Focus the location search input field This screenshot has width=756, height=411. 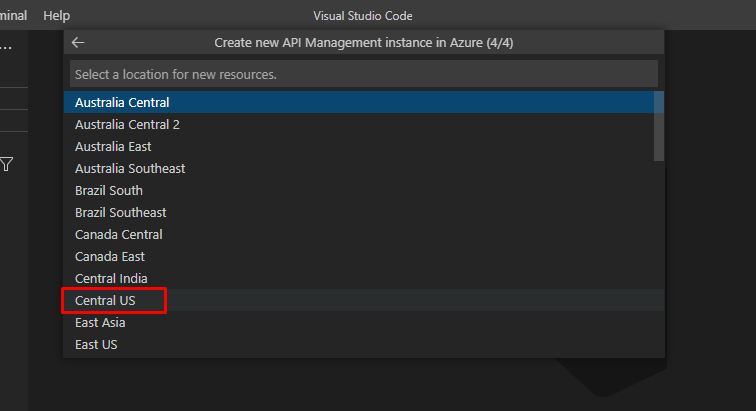[363, 74]
